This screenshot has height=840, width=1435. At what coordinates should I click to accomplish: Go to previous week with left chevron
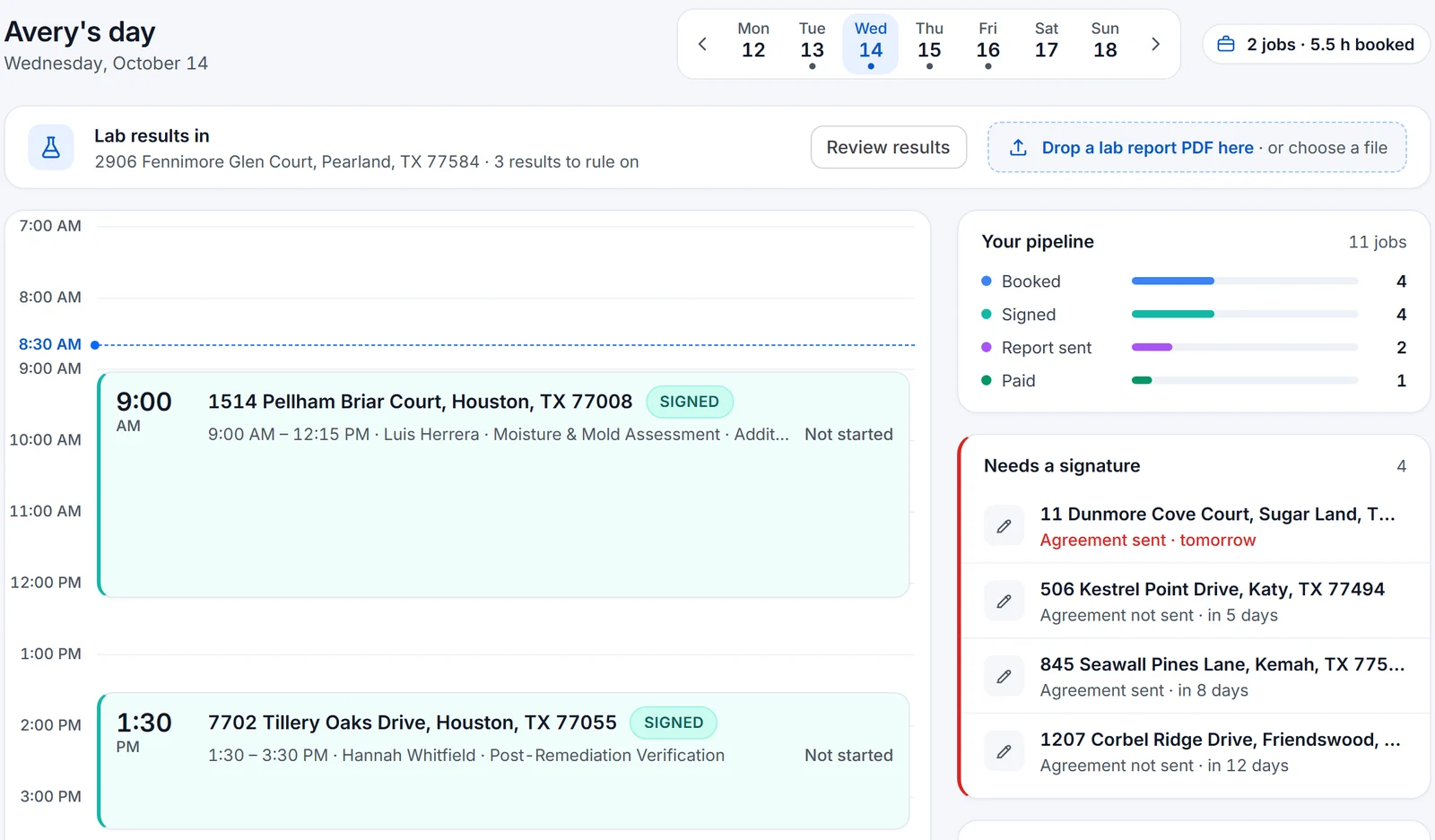point(702,44)
